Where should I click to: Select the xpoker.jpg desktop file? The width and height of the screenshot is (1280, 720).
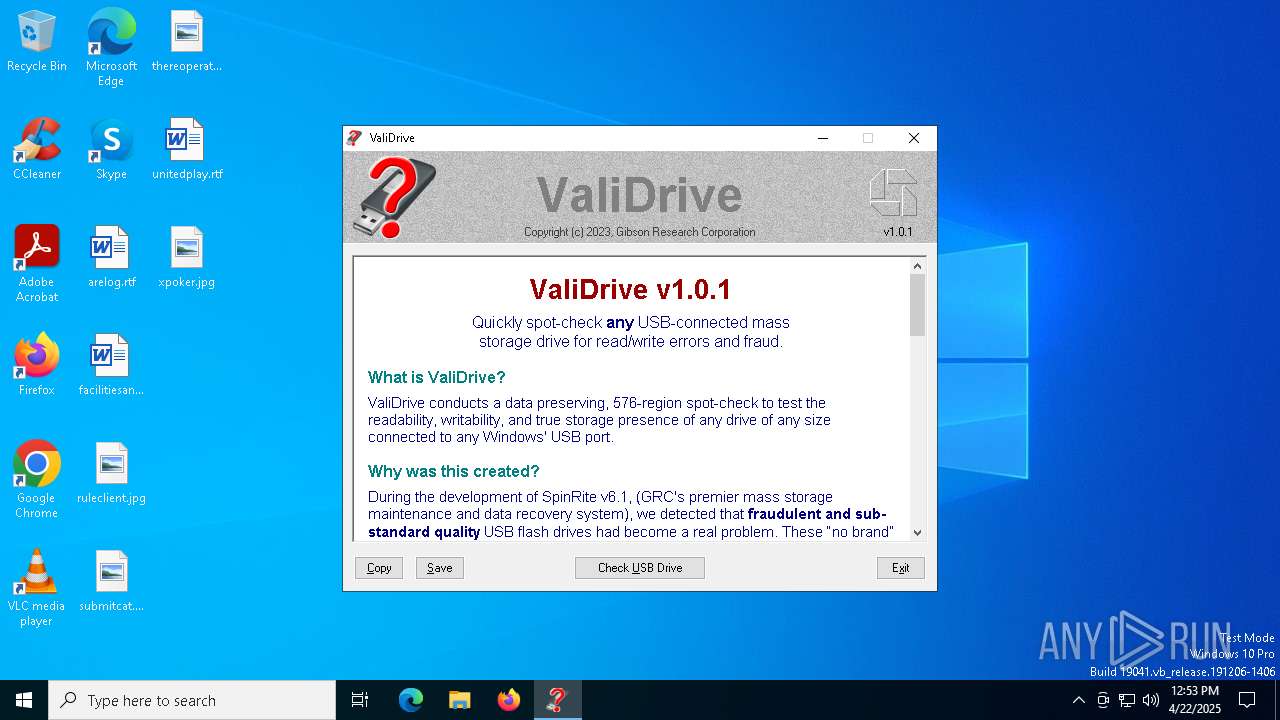(187, 258)
